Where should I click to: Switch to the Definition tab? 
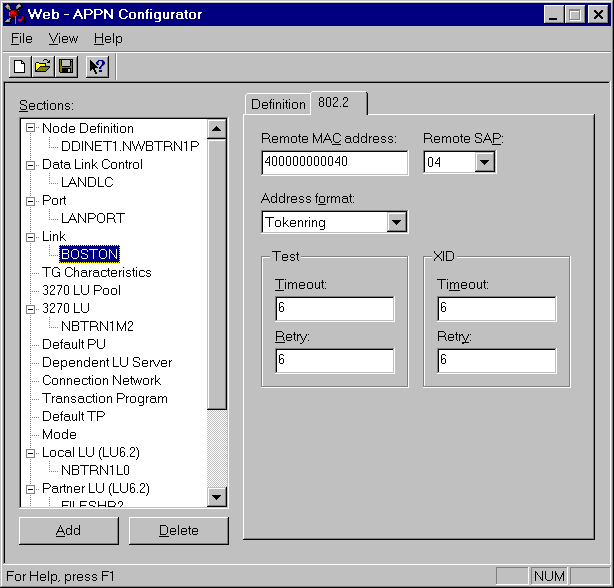click(x=277, y=104)
